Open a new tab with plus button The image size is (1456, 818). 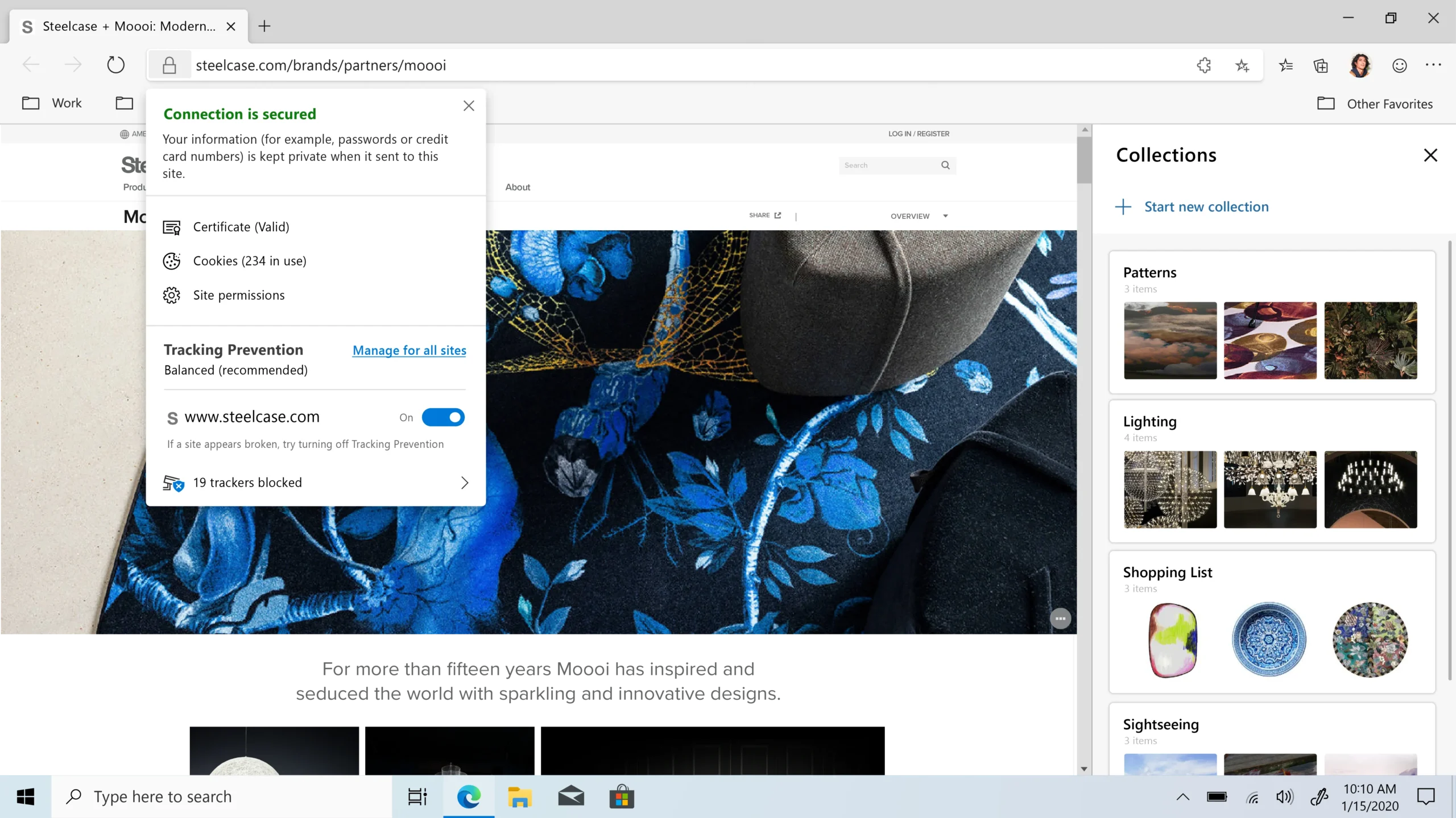tap(264, 26)
